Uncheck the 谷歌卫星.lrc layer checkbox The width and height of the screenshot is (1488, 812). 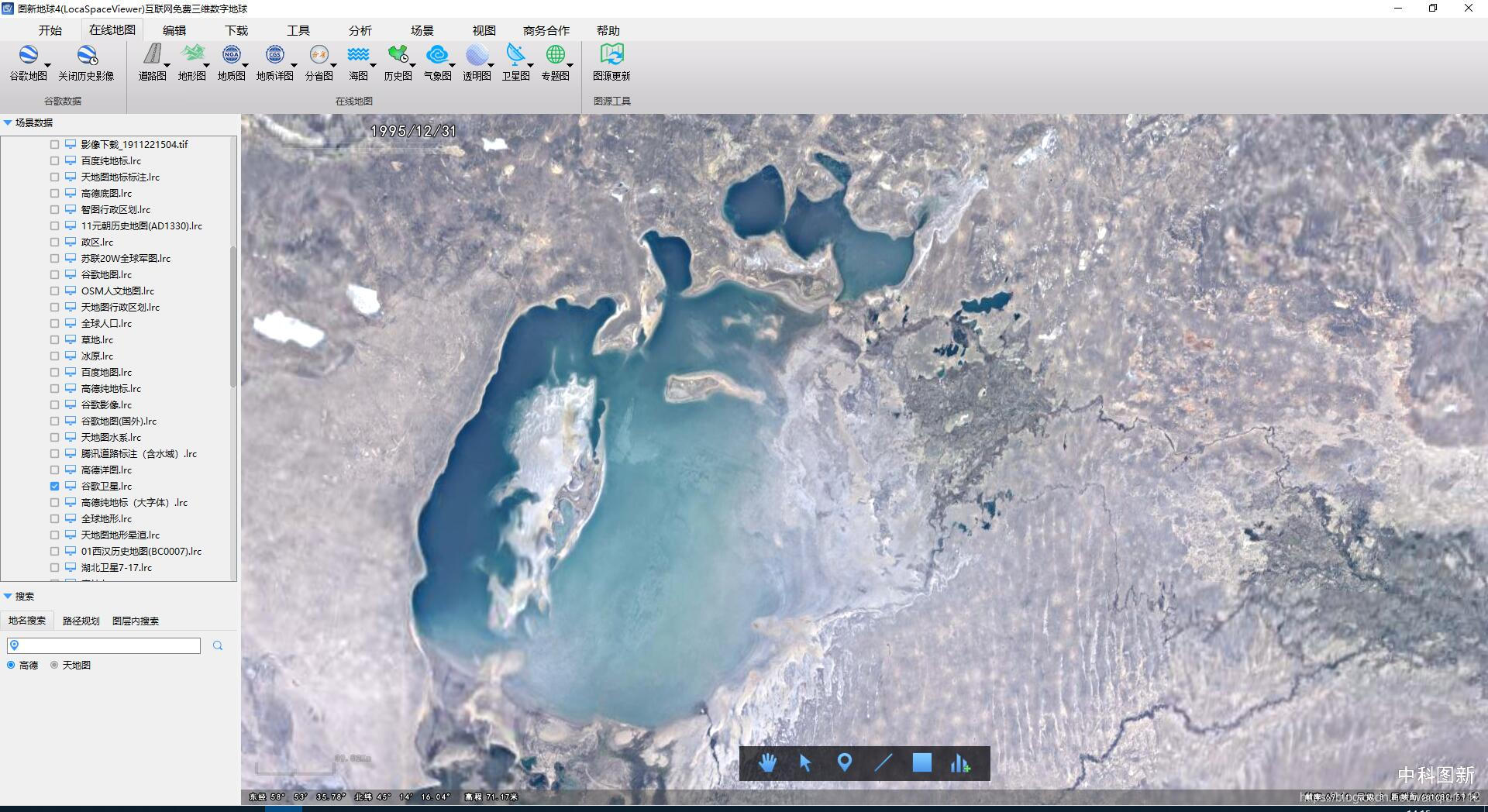click(54, 486)
